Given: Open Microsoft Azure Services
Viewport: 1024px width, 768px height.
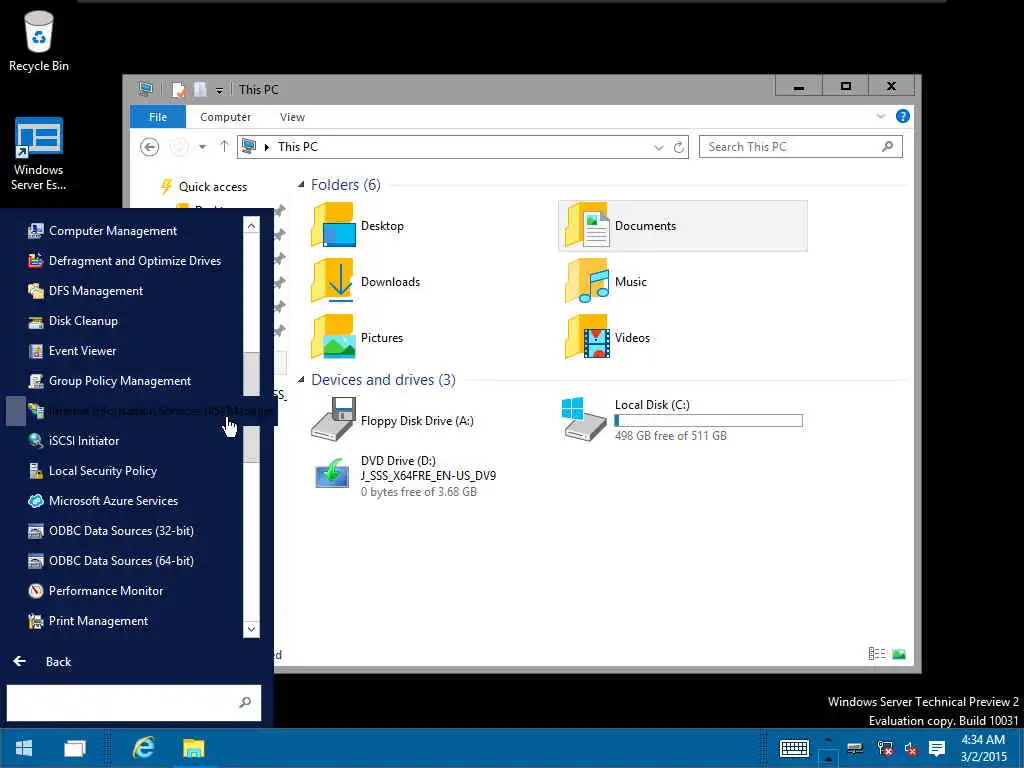Looking at the screenshot, I should (x=124, y=501).
